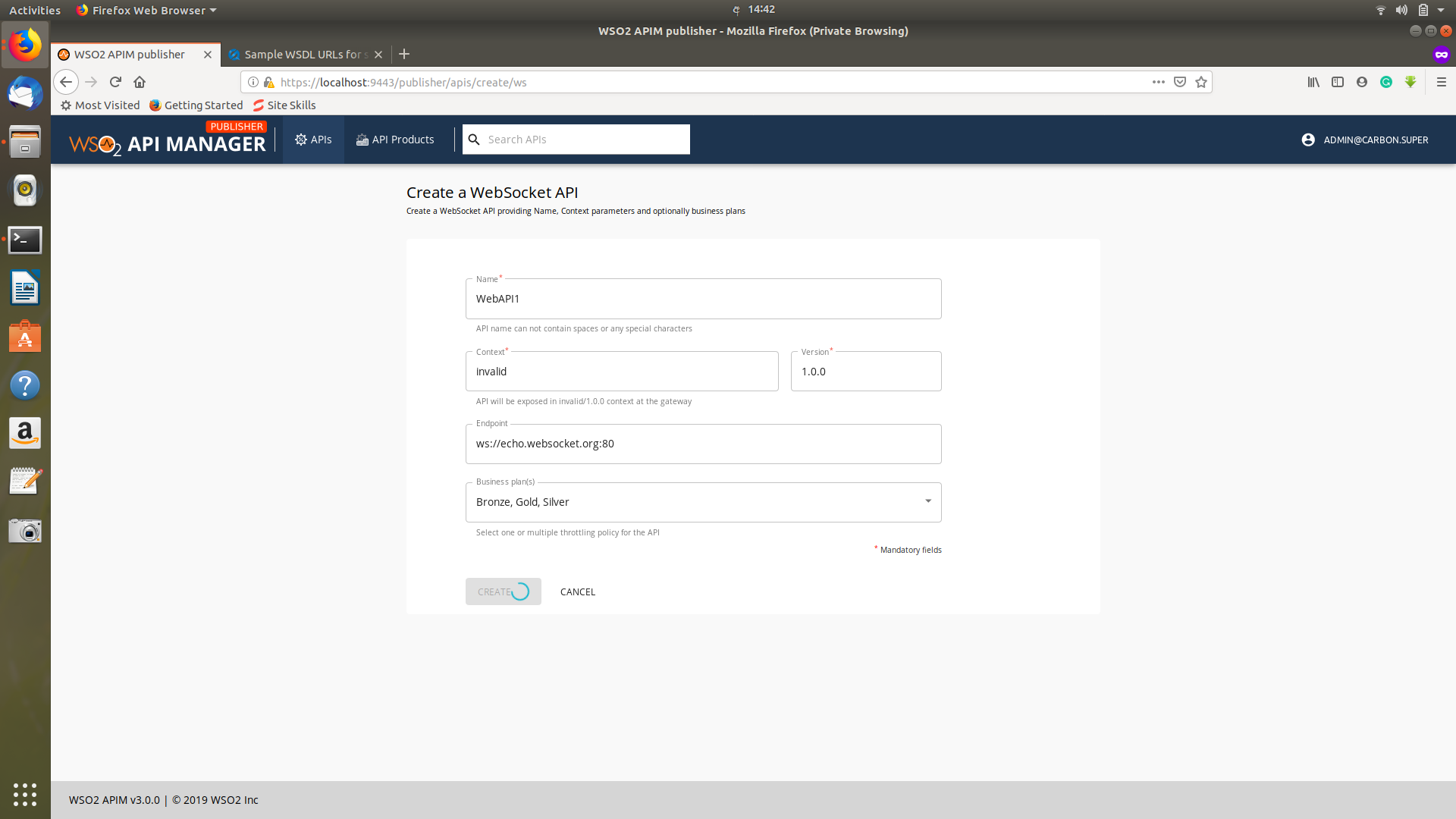Bookmark the page with the star icon

click(1201, 82)
